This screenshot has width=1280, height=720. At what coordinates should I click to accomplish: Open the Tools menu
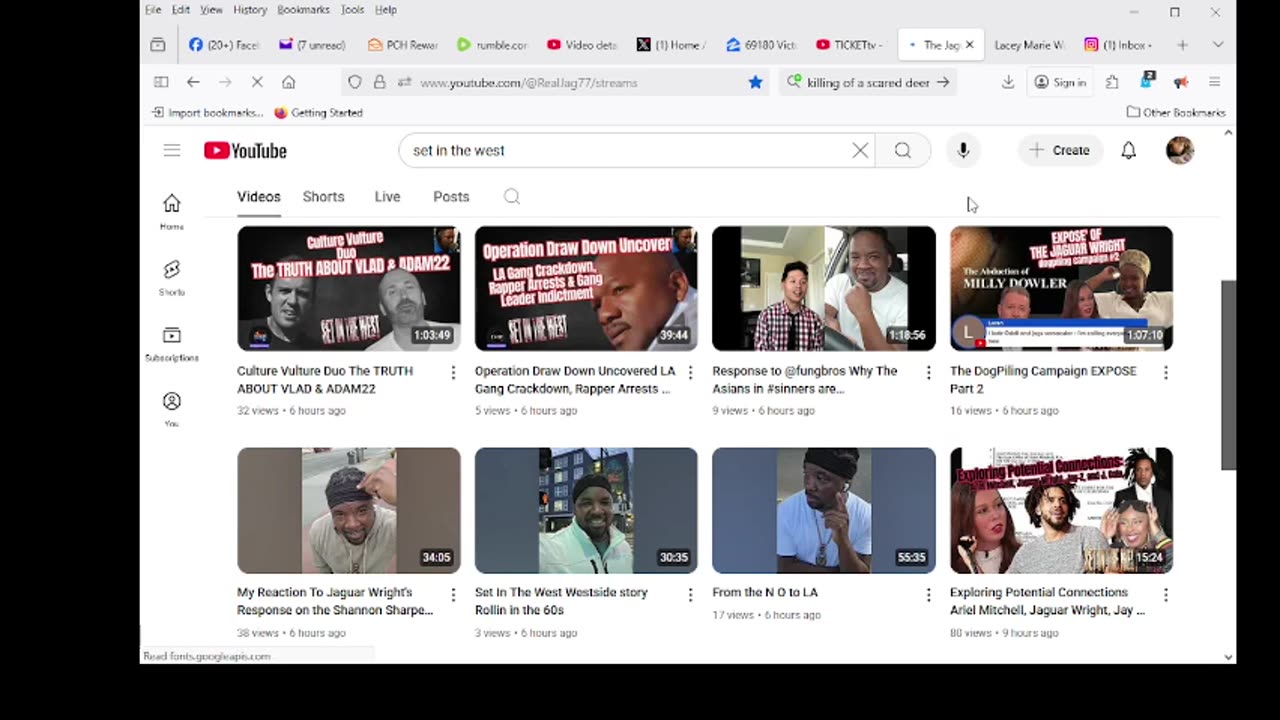click(352, 10)
